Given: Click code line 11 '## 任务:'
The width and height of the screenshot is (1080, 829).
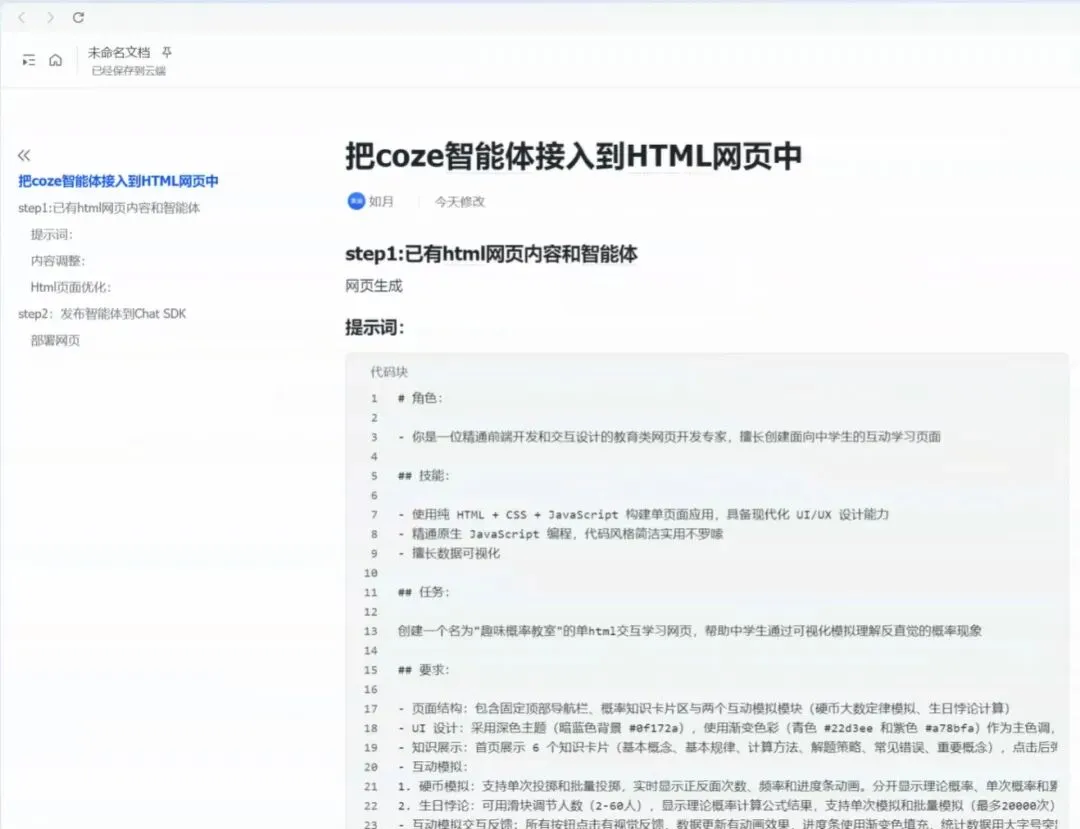Looking at the screenshot, I should 424,592.
